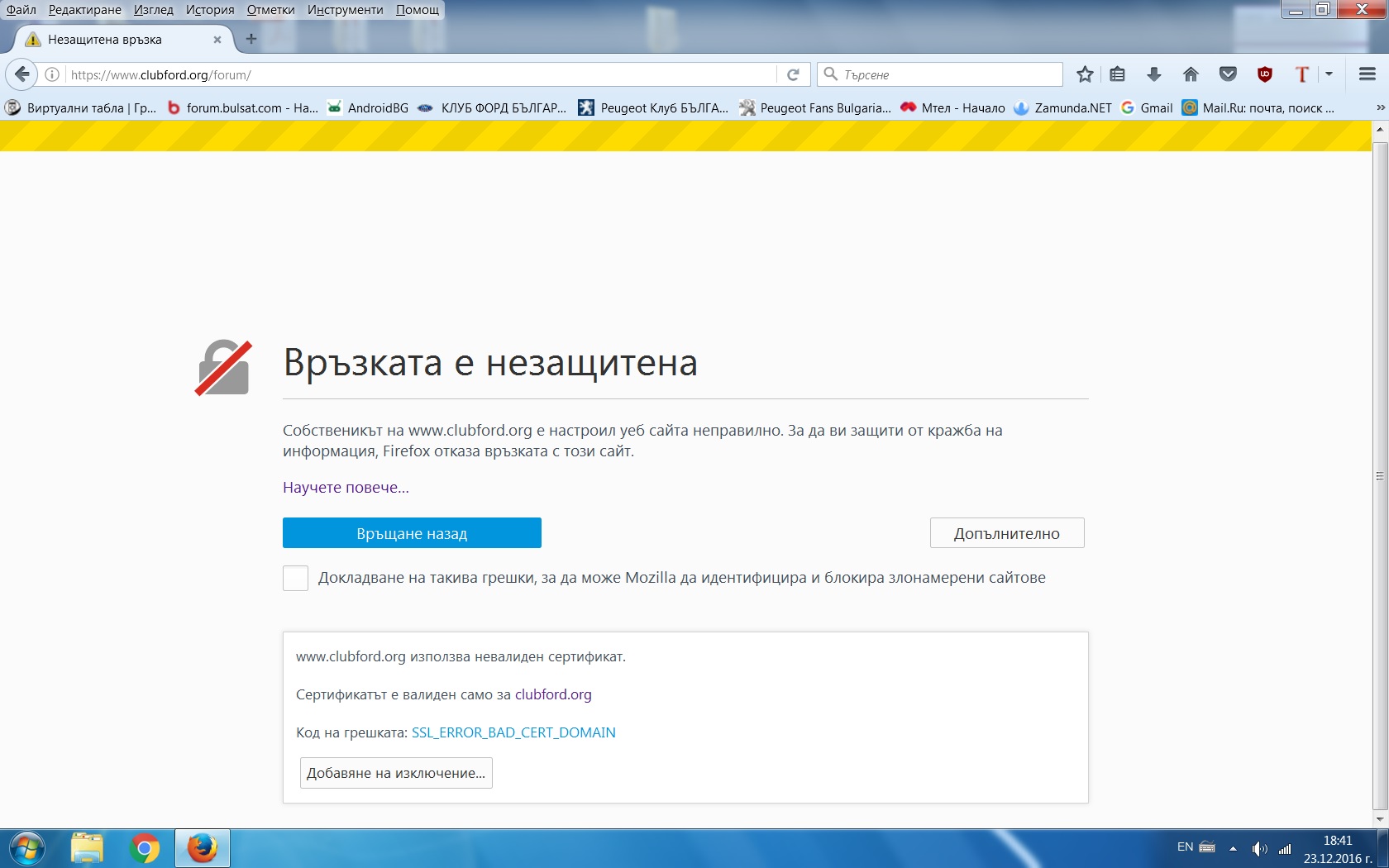Viewport: 1389px width, 868px height.
Task: Open the Инструменти menu
Action: 345,10
